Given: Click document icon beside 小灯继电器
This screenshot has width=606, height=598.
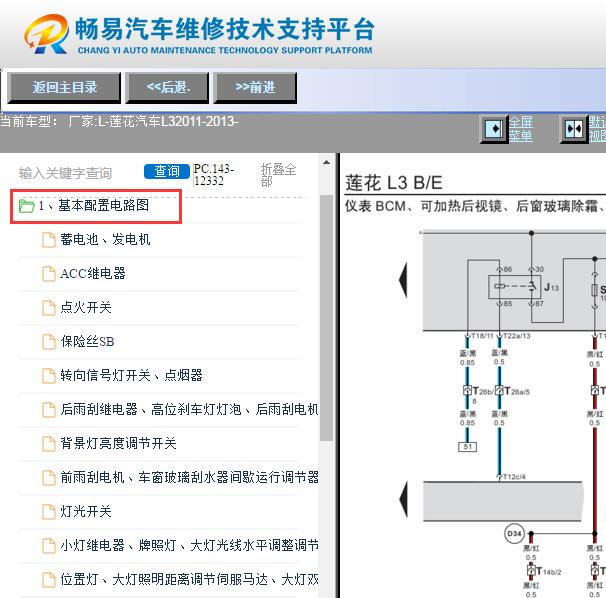Looking at the screenshot, I should tap(49, 545).
